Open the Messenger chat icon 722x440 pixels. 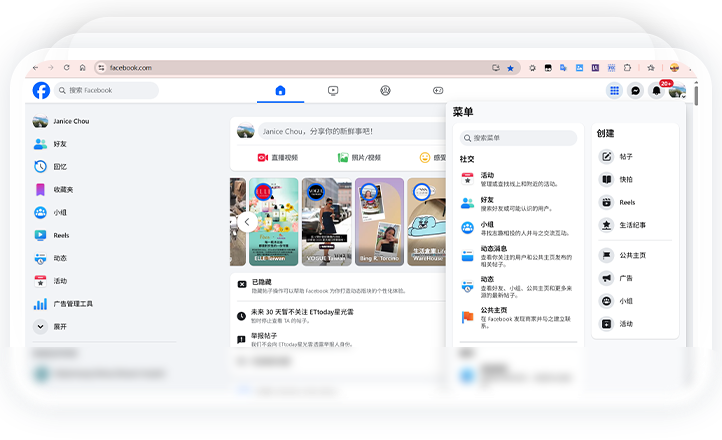coord(635,90)
